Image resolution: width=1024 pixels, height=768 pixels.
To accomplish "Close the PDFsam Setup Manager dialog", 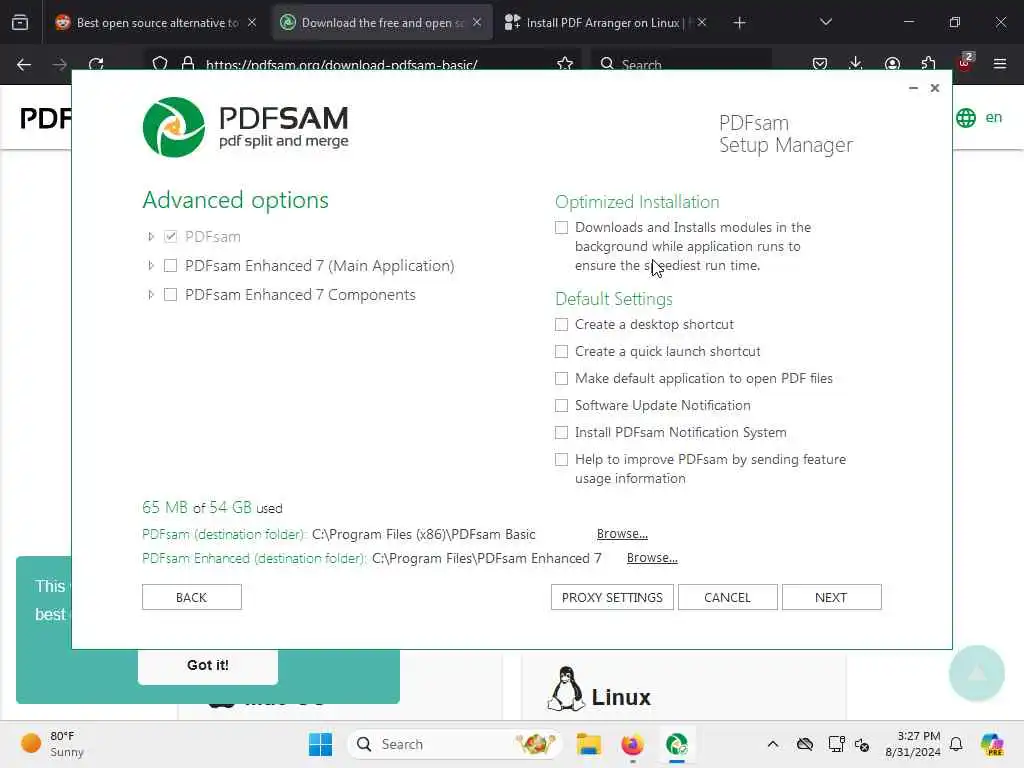I will (x=935, y=88).
